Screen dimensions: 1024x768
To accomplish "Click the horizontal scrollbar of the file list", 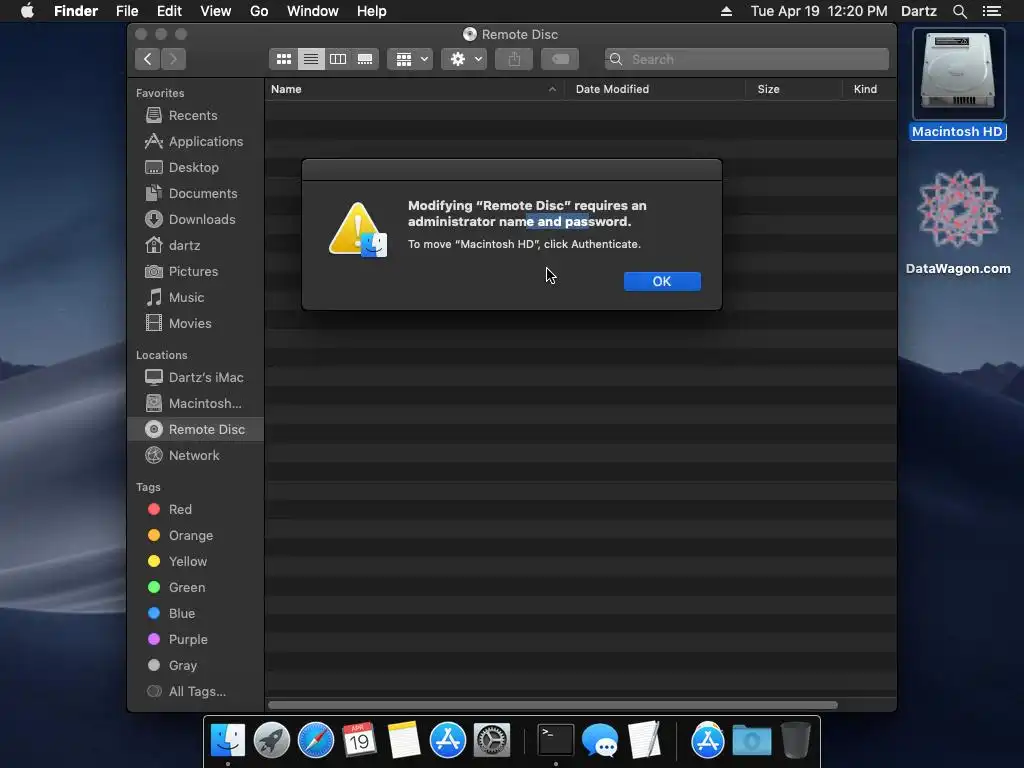I will point(552,705).
